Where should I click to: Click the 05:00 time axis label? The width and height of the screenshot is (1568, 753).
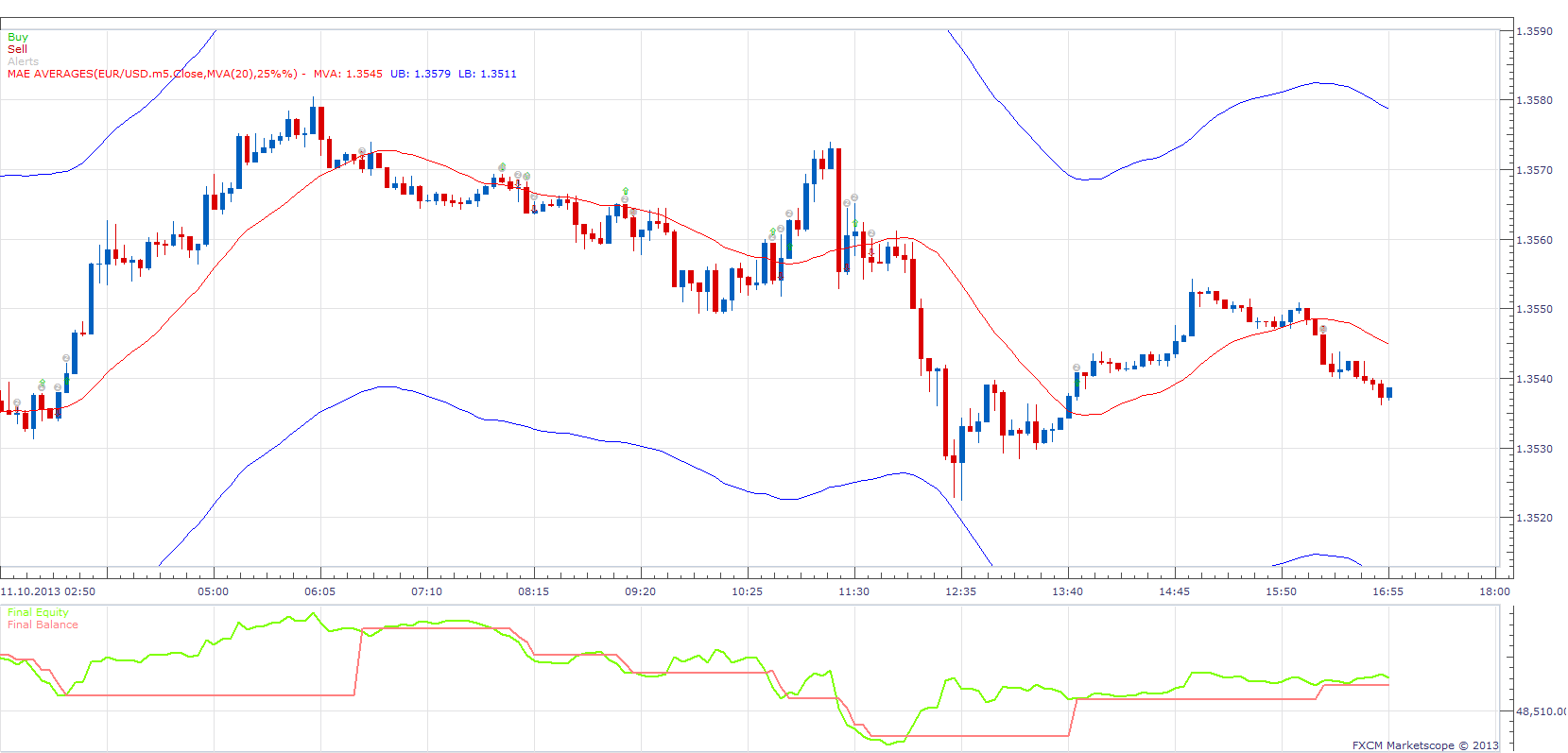point(213,591)
